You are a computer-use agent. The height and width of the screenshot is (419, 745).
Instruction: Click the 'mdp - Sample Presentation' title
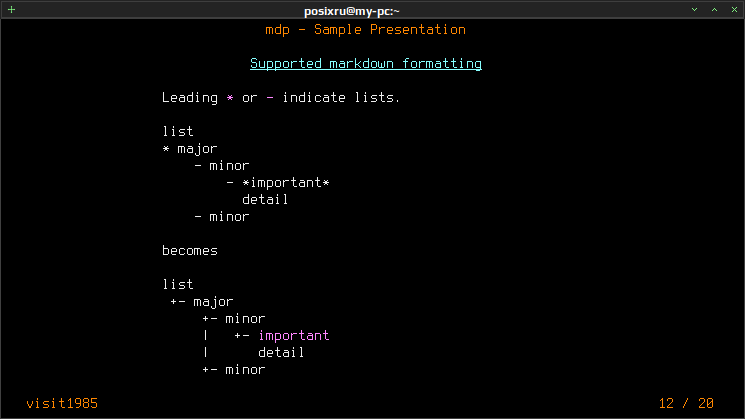point(365,29)
